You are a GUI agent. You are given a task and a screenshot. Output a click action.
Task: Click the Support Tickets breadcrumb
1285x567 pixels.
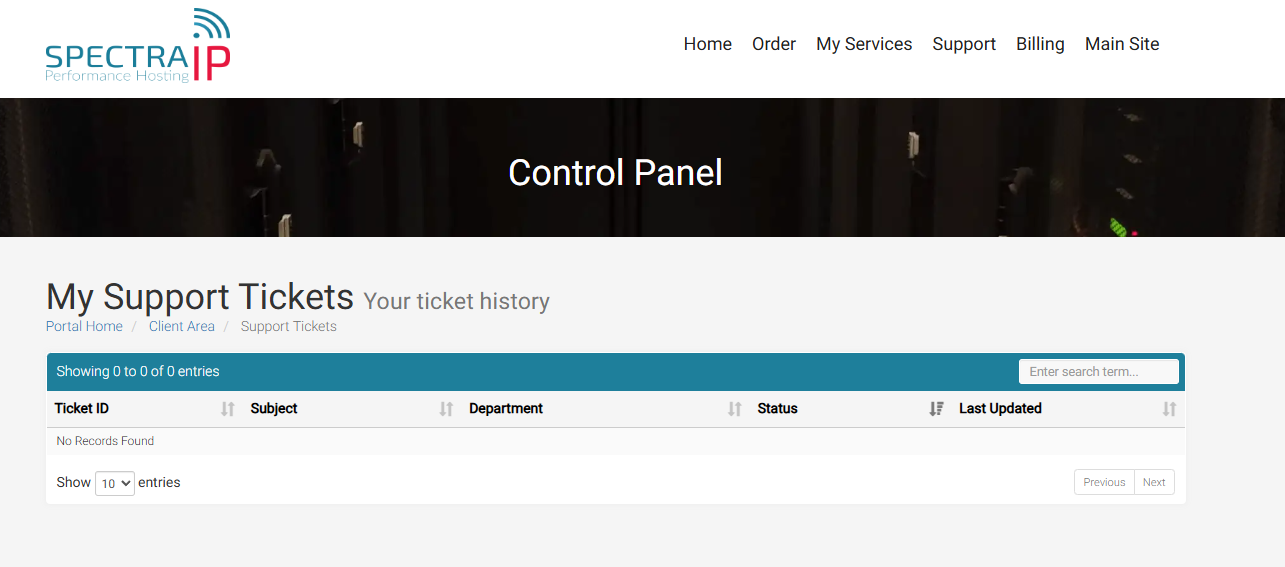coord(289,326)
